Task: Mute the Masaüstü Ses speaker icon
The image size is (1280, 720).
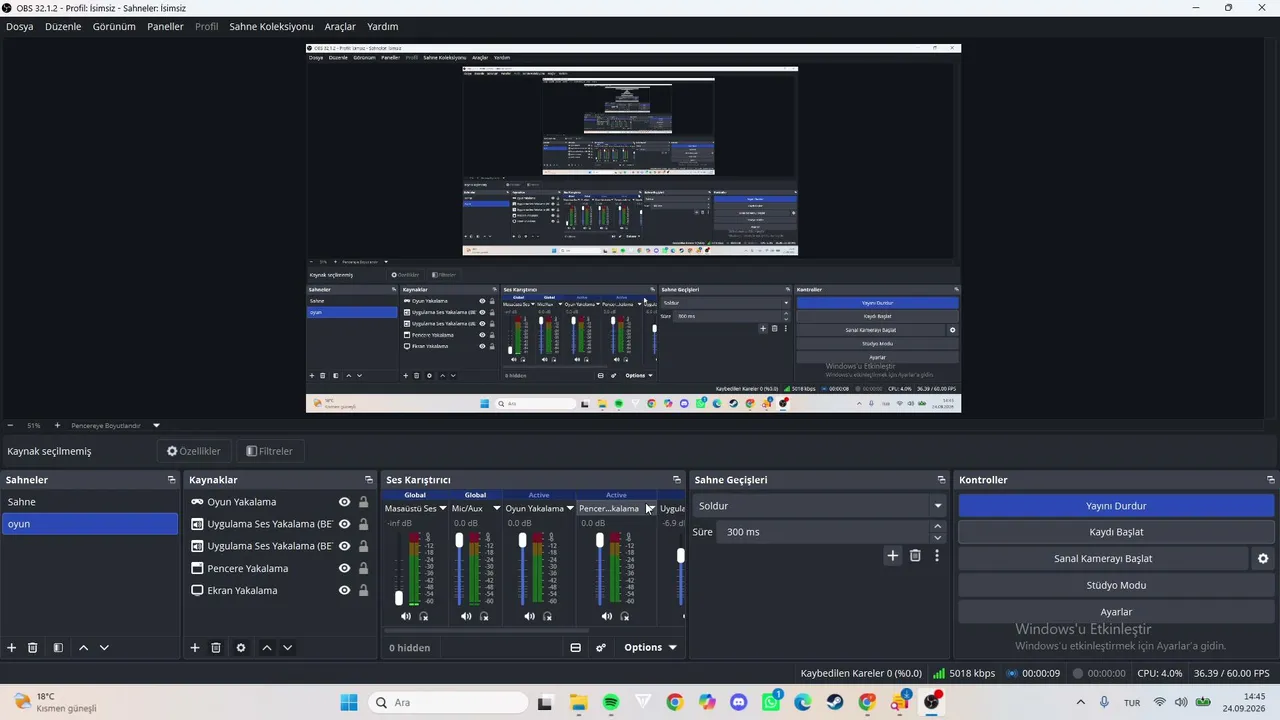Action: point(406,616)
